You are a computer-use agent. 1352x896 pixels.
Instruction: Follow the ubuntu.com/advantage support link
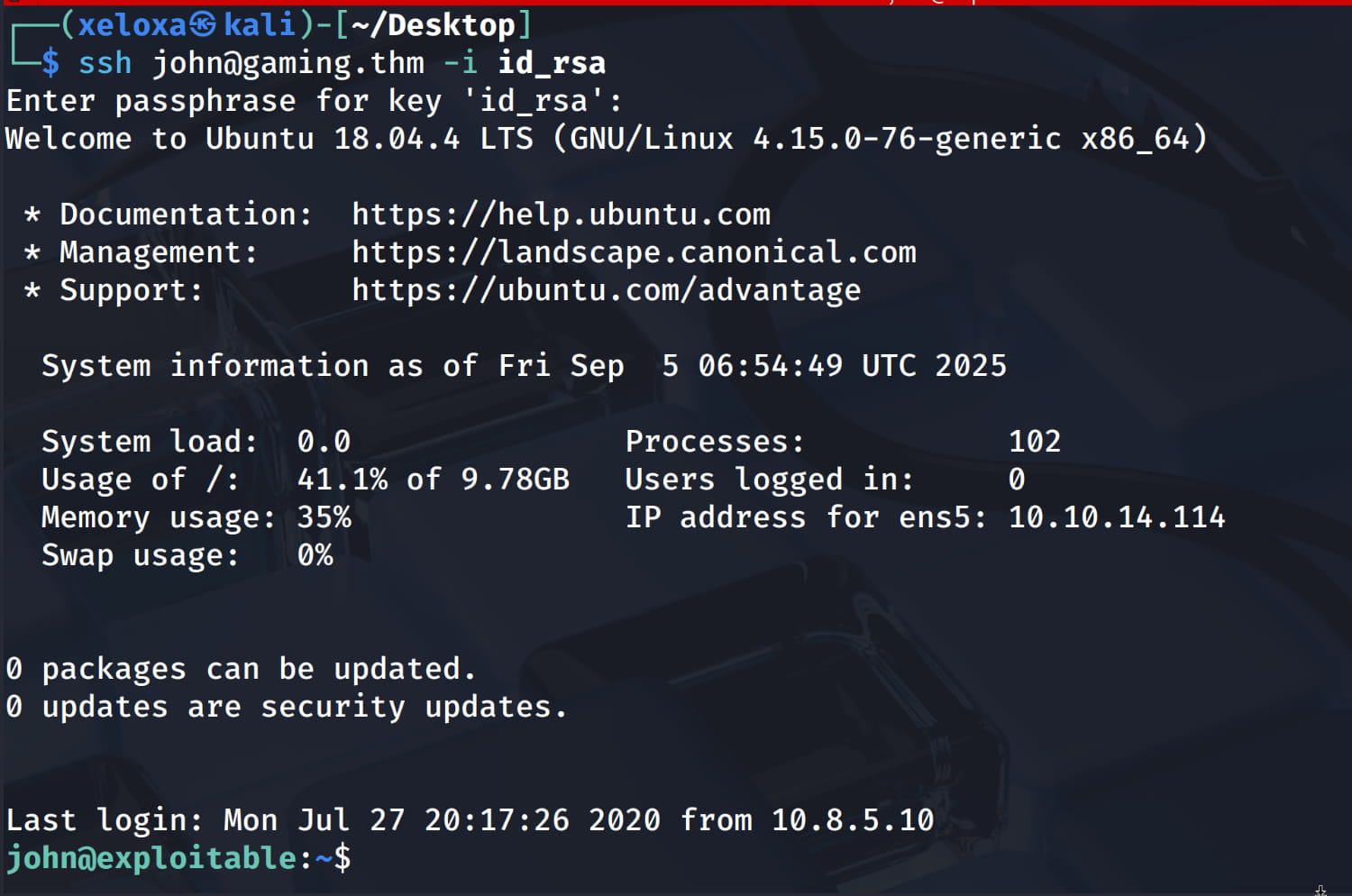coord(606,290)
